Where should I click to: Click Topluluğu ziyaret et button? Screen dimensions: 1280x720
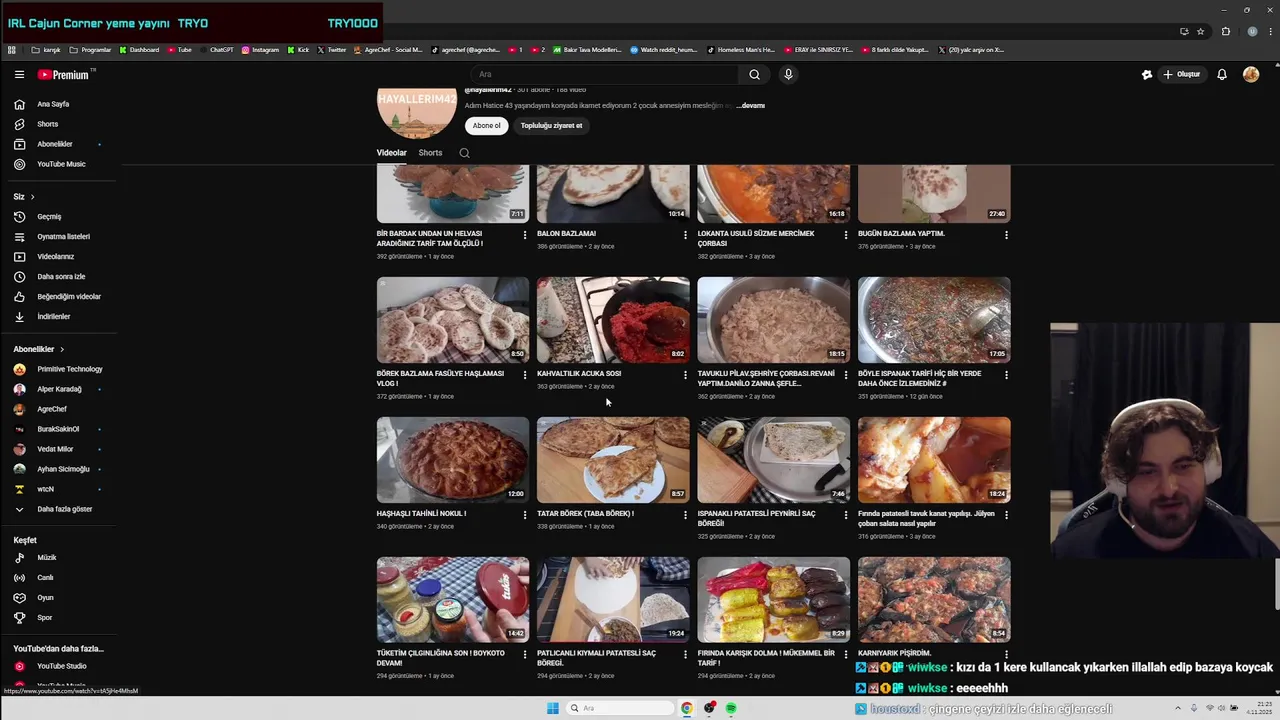pos(551,125)
